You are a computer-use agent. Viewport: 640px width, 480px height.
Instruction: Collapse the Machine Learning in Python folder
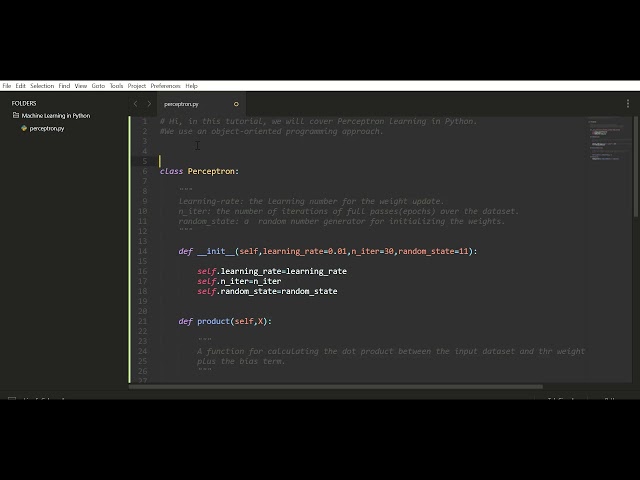pos(56,116)
